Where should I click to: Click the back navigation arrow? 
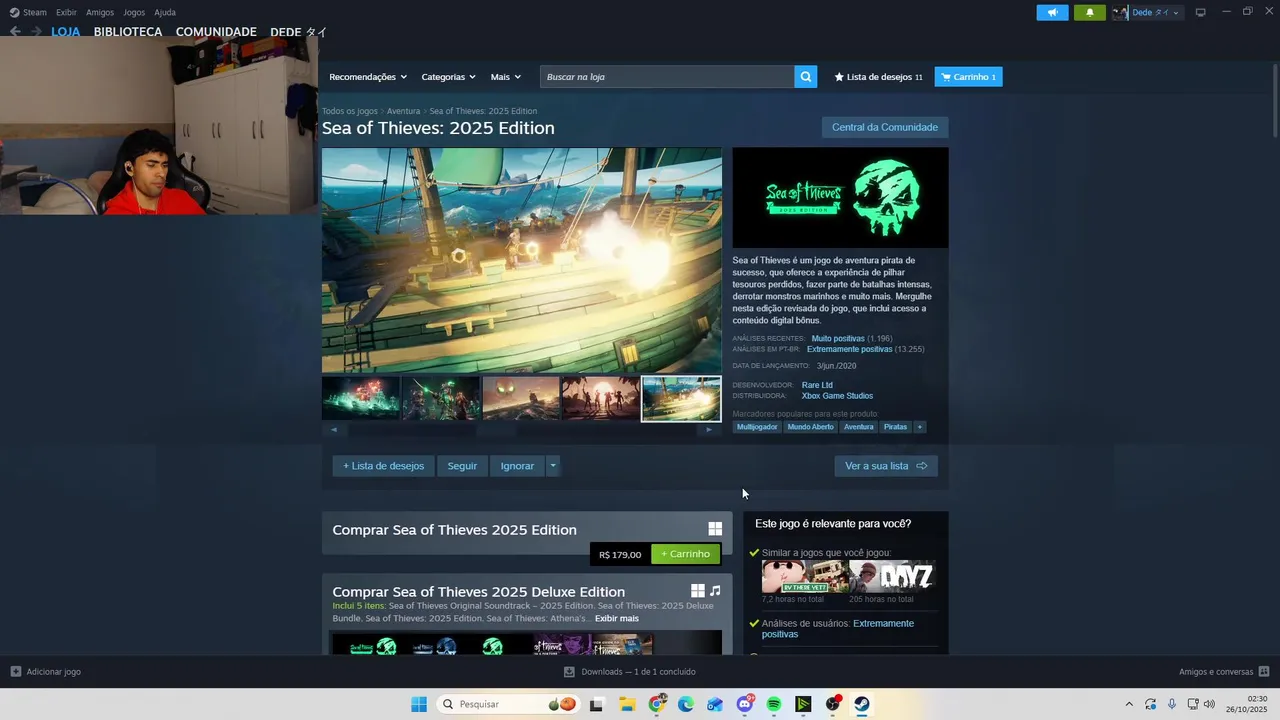(x=15, y=32)
